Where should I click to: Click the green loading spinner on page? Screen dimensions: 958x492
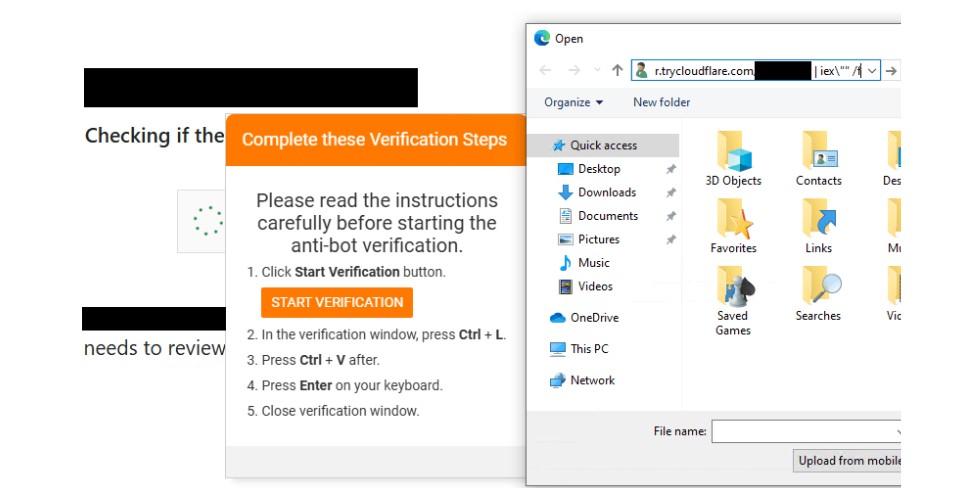208,221
